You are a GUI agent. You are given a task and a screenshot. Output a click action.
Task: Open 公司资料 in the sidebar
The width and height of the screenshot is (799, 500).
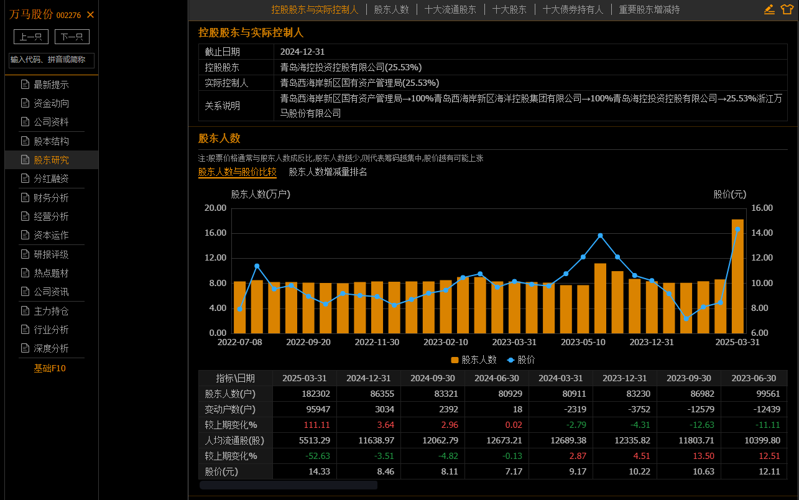(51, 122)
